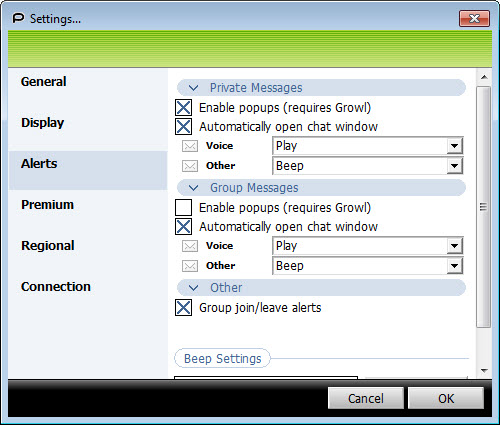This screenshot has width=500, height=425.
Task: Click envelope icon beside Group Messages Voice
Action: point(190,246)
